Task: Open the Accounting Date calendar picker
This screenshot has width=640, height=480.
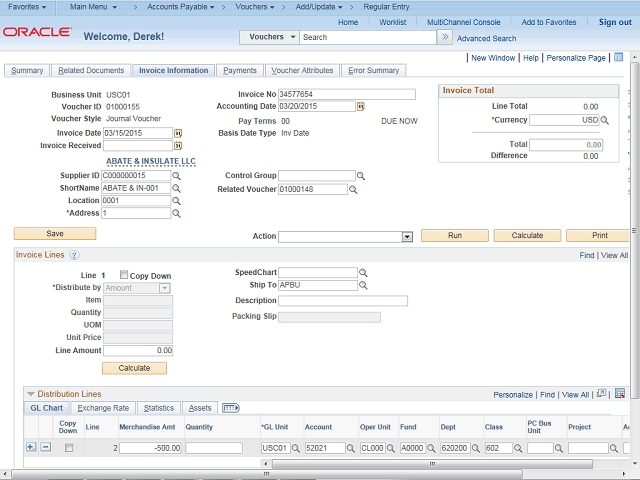Action: click(x=360, y=106)
